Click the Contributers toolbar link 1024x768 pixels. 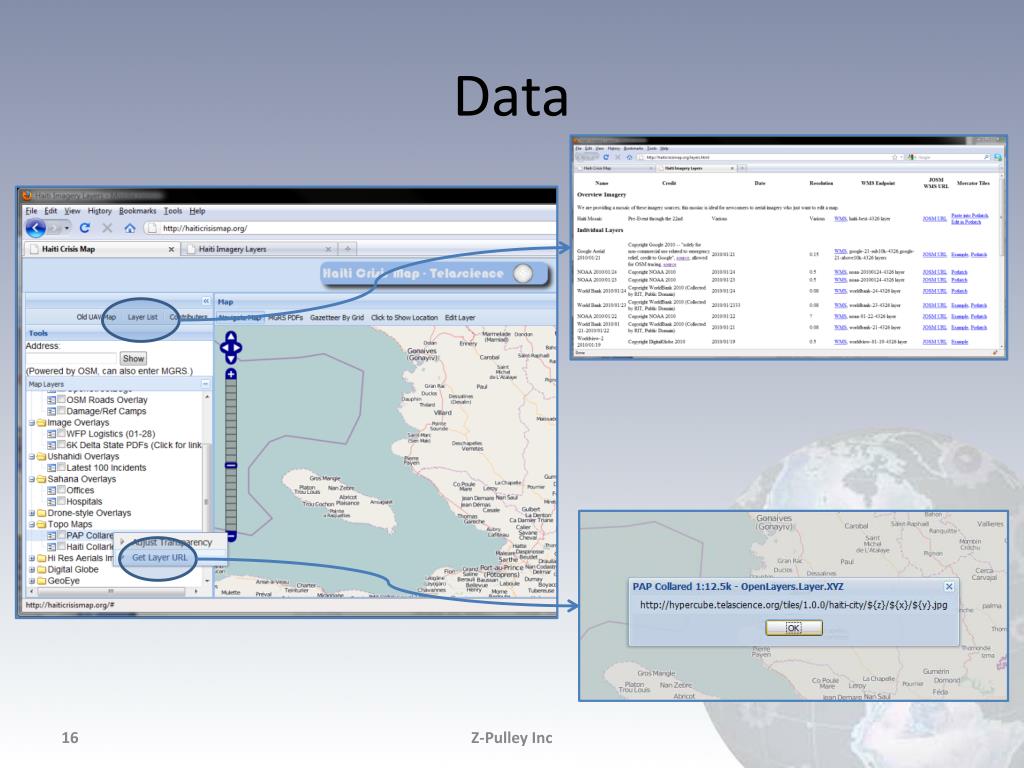coord(188,317)
